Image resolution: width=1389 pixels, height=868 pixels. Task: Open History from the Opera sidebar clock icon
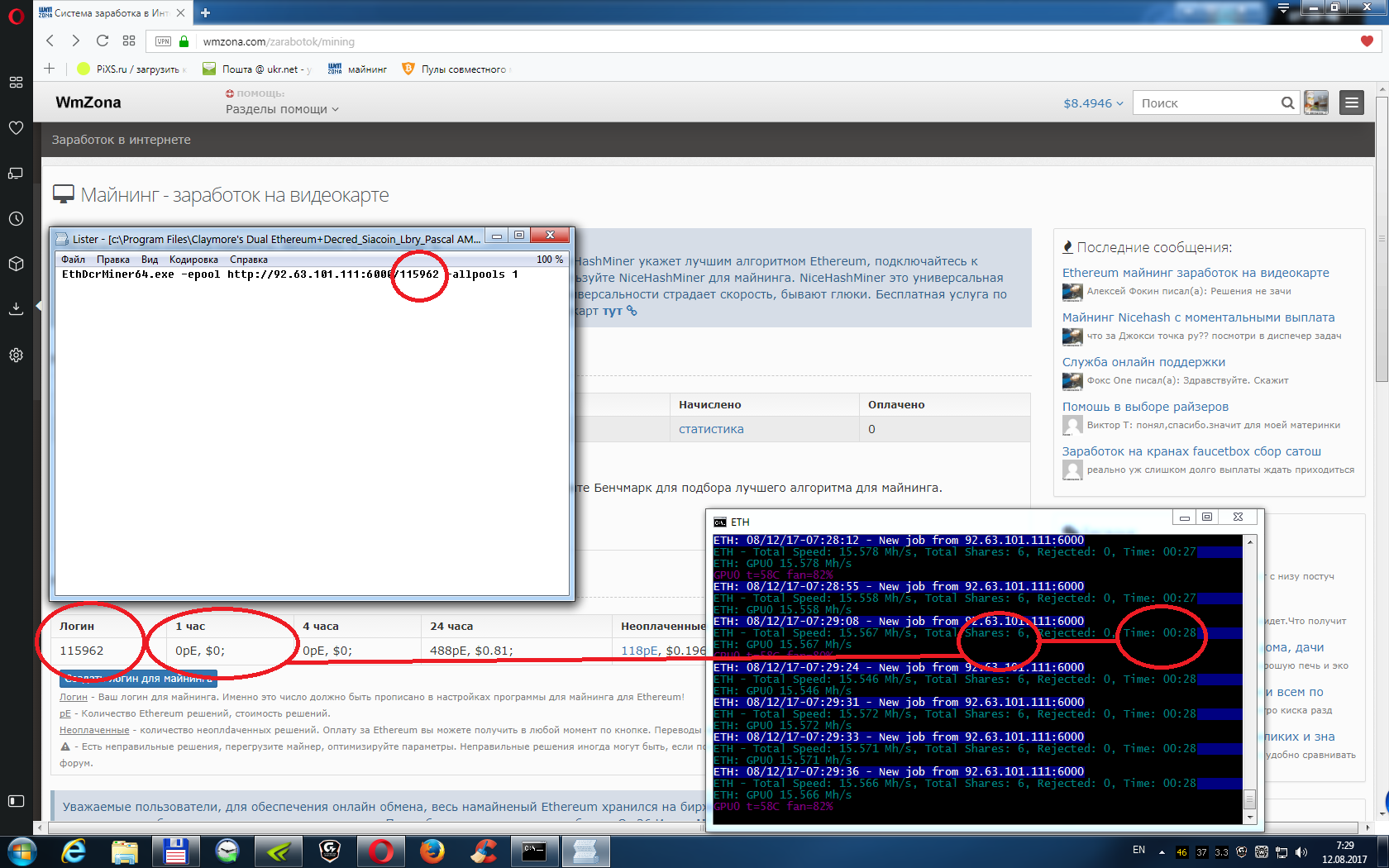click(x=16, y=219)
